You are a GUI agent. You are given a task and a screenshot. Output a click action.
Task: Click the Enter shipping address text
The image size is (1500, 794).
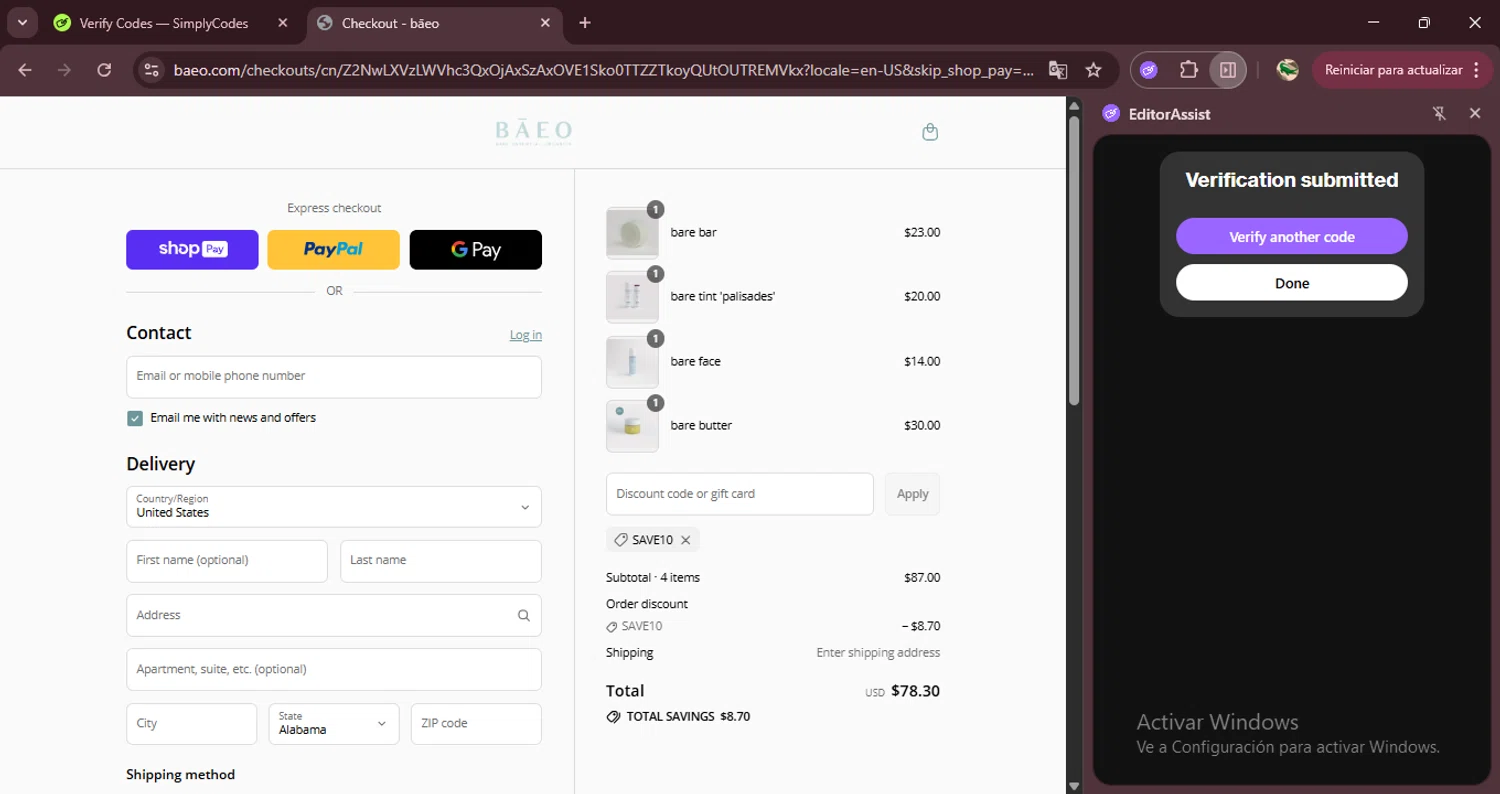tap(878, 653)
